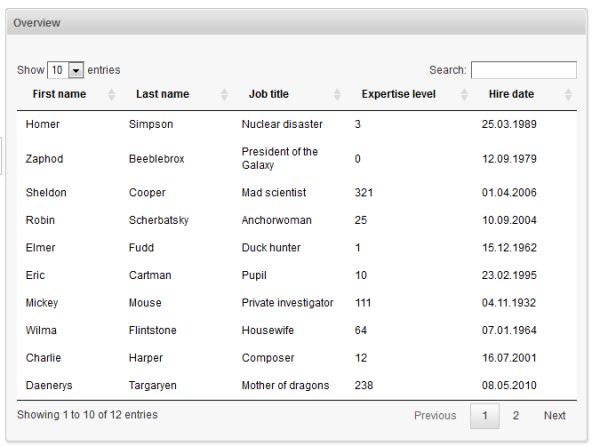Screen dimensions: 600x446
Task: Click the Next pagination link
Action: pyautogui.click(x=554, y=415)
